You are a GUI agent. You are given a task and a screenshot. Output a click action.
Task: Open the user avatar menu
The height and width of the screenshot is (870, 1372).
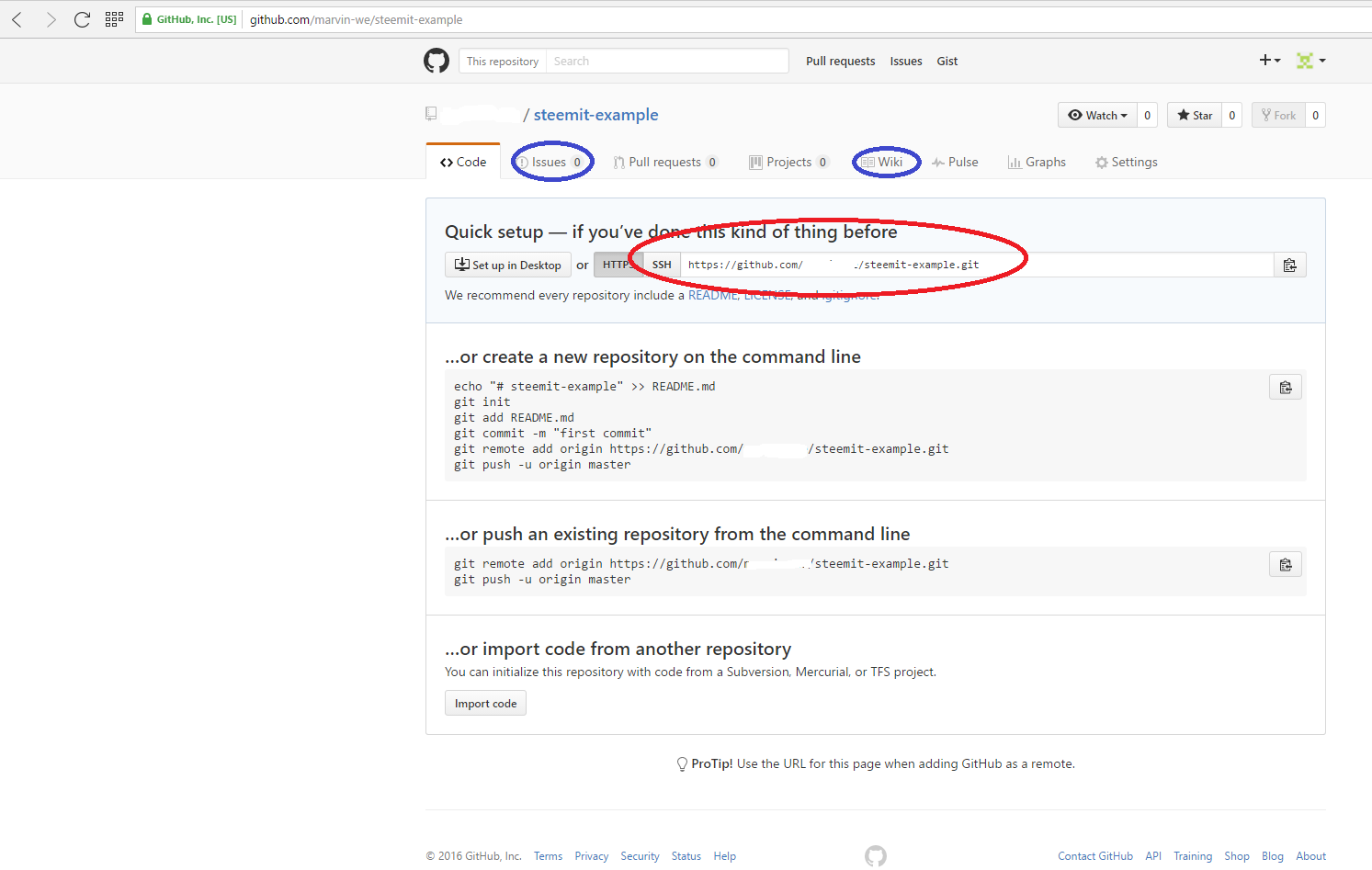pyautogui.click(x=1310, y=60)
